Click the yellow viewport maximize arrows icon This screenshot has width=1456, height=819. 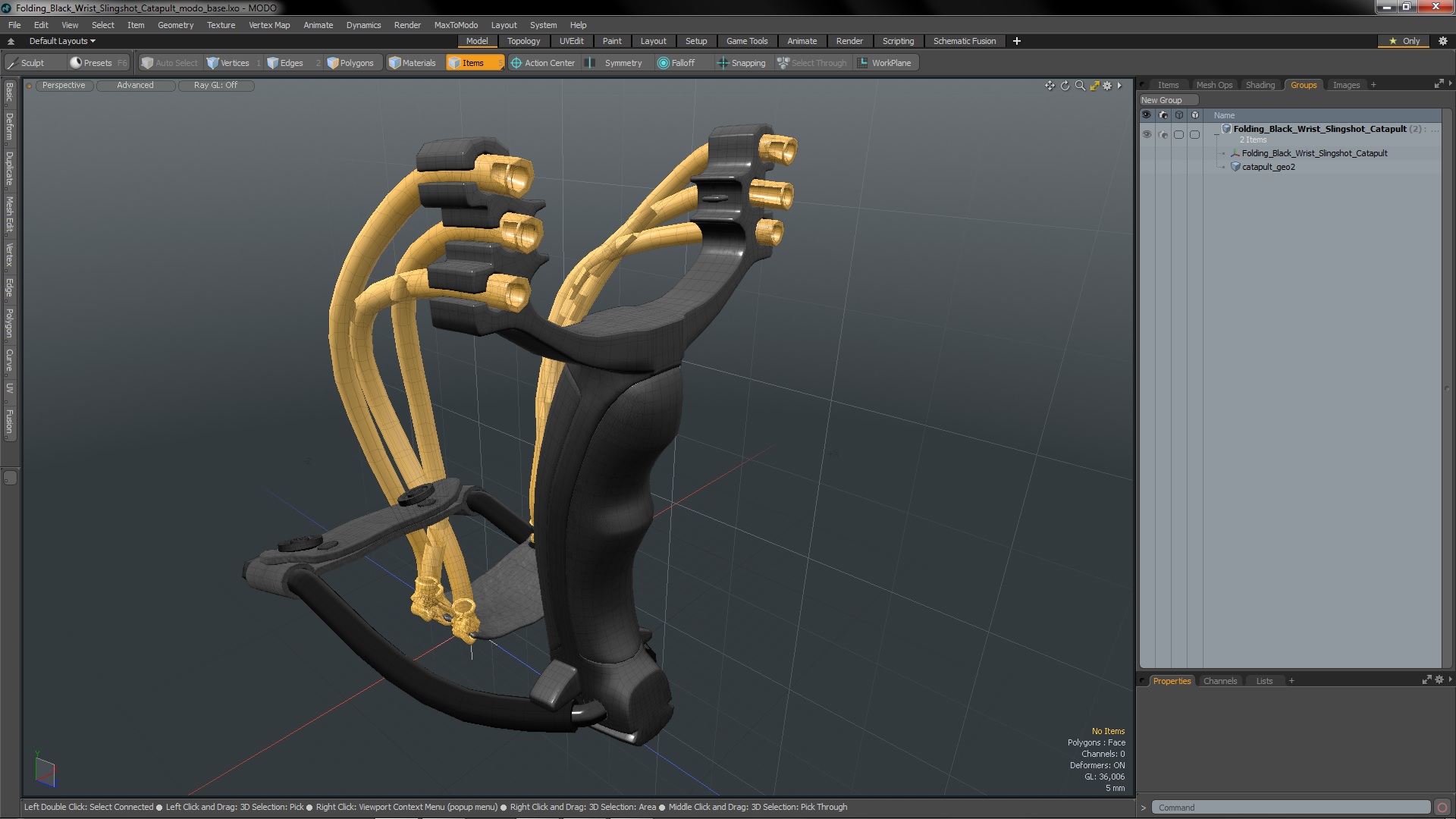[x=1094, y=86]
